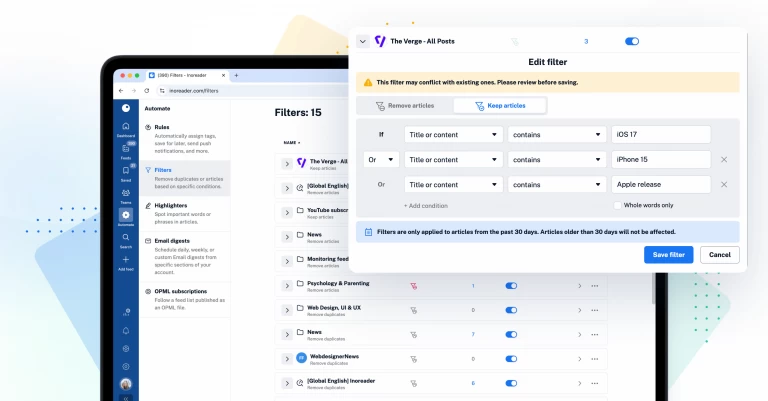Disable the Web Design, UI & UX filter
Viewport: 768px width, 401px height.
click(511, 310)
